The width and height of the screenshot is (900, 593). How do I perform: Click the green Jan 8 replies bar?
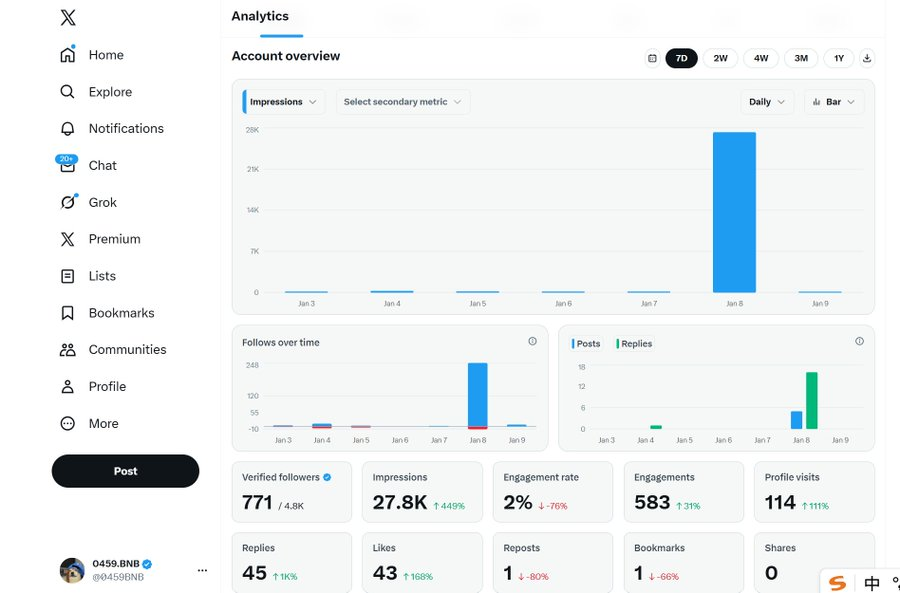tap(812, 401)
